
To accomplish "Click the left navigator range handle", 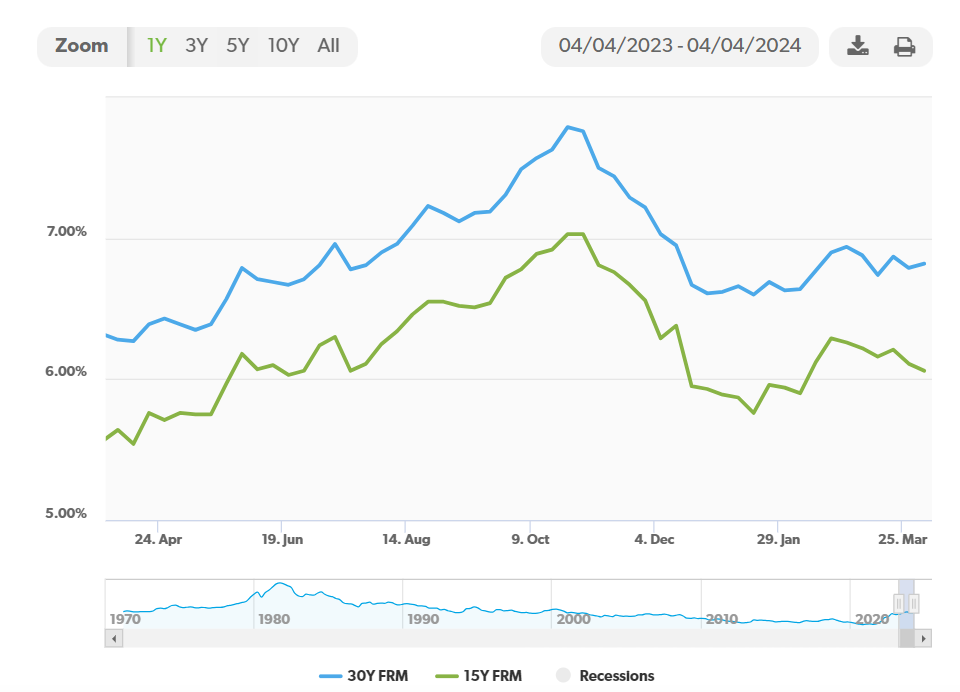I will pyautogui.click(x=899, y=602).
